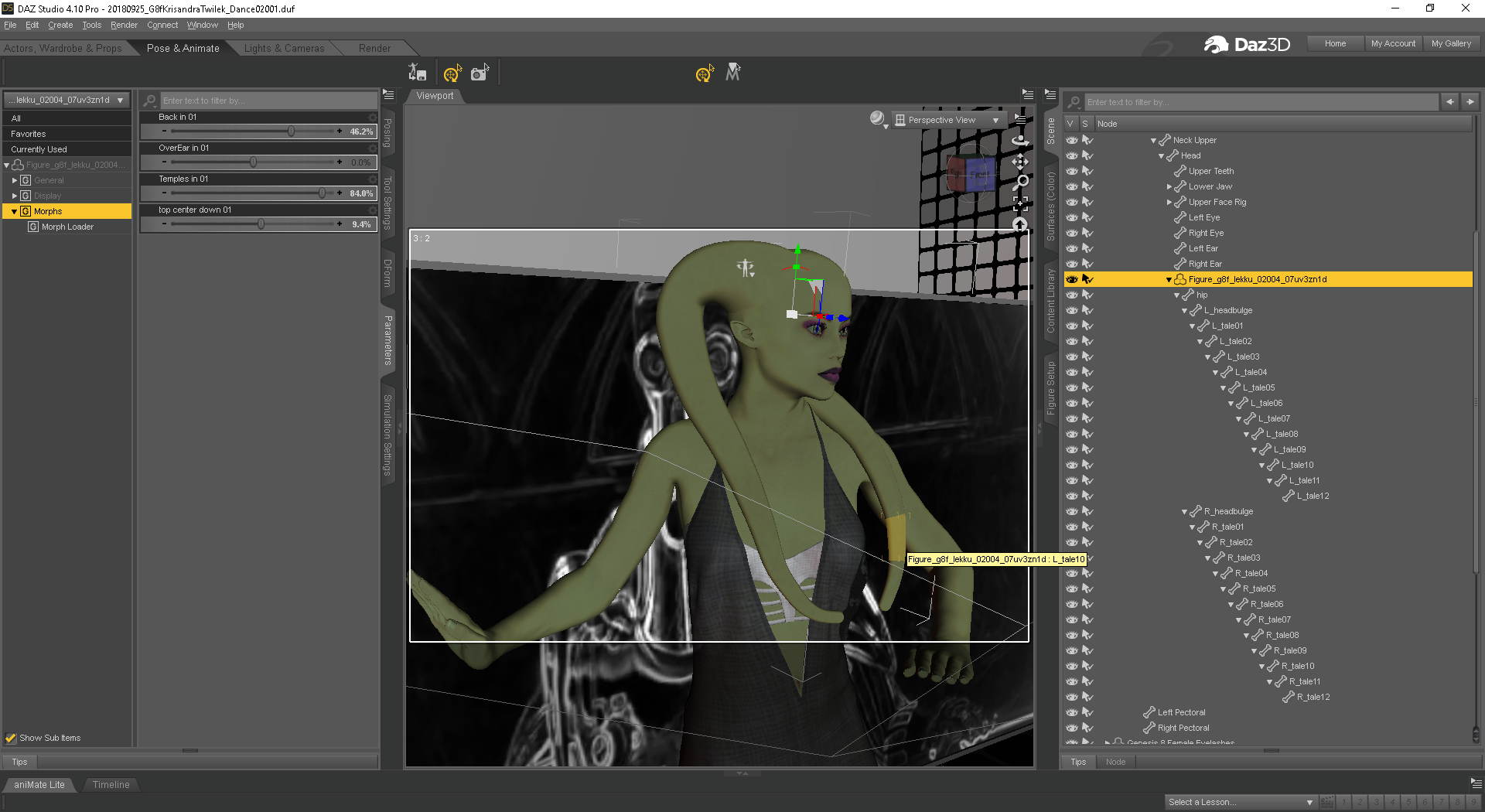
Task: Open the Perspective View camera dropdown
Action: 948,120
